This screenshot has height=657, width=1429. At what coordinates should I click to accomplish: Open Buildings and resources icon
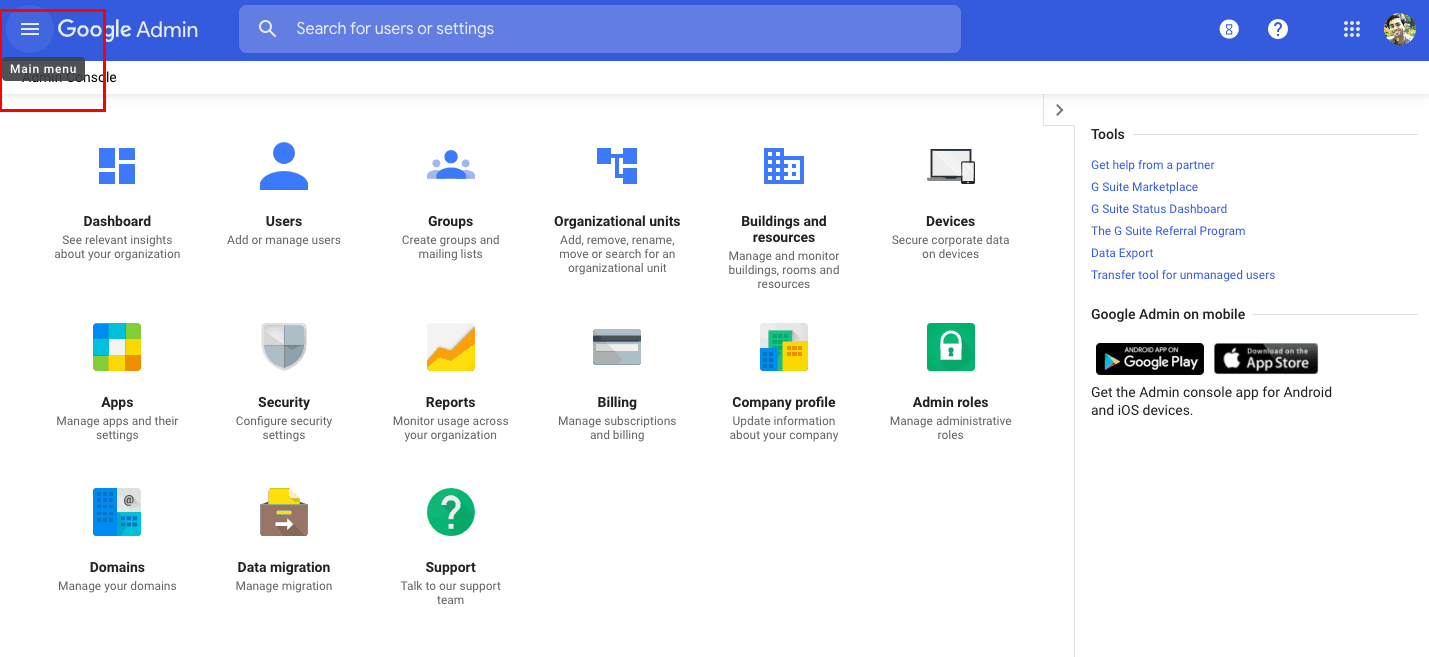[783, 166]
